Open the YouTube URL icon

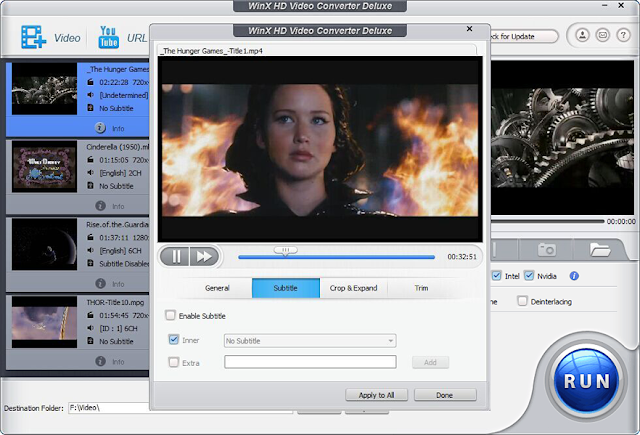click(x=108, y=38)
